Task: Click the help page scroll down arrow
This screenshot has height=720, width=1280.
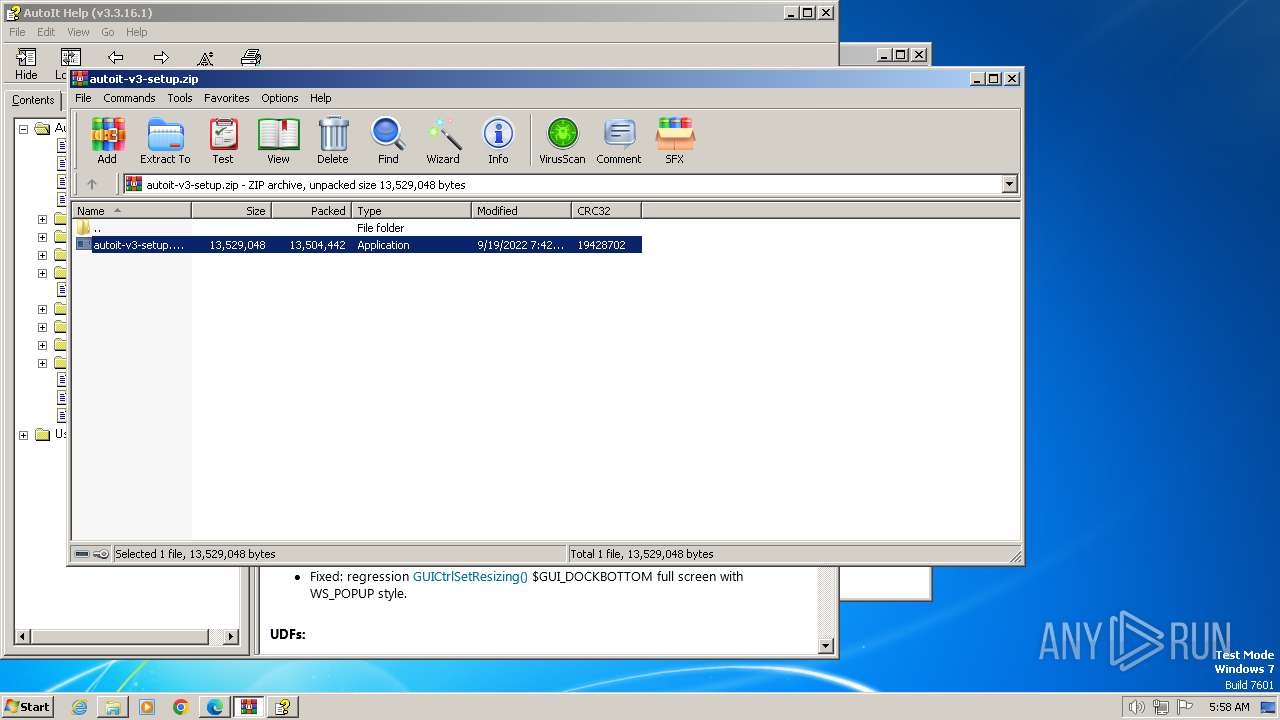Action: 826,646
